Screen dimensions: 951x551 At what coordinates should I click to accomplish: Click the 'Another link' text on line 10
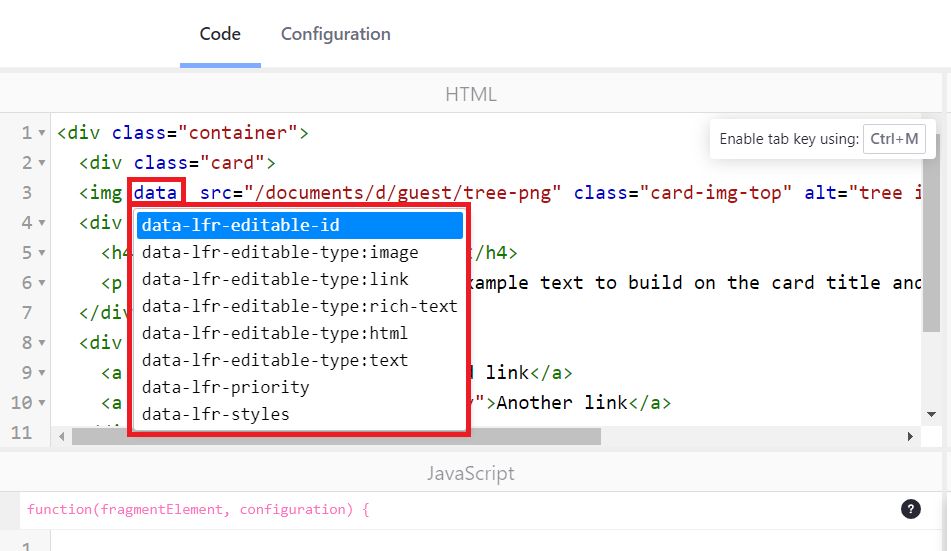click(562, 402)
